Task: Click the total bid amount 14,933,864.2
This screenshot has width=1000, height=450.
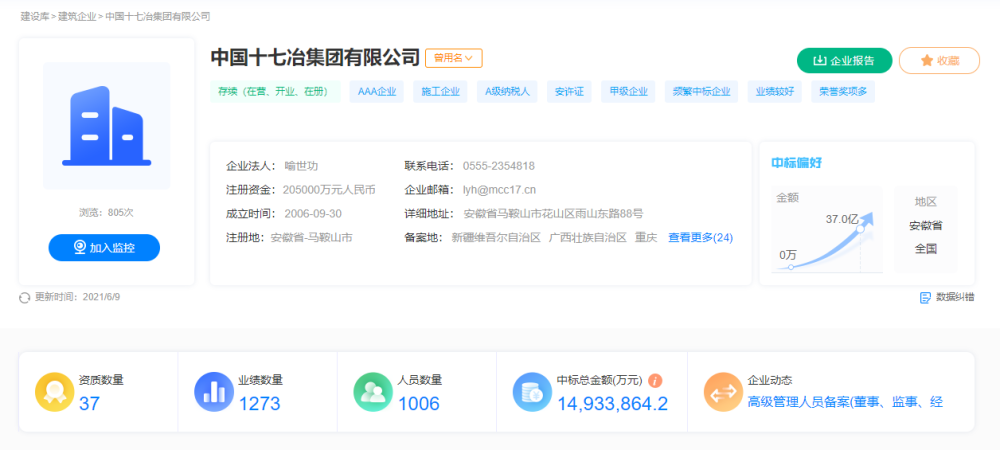Action: tap(613, 403)
